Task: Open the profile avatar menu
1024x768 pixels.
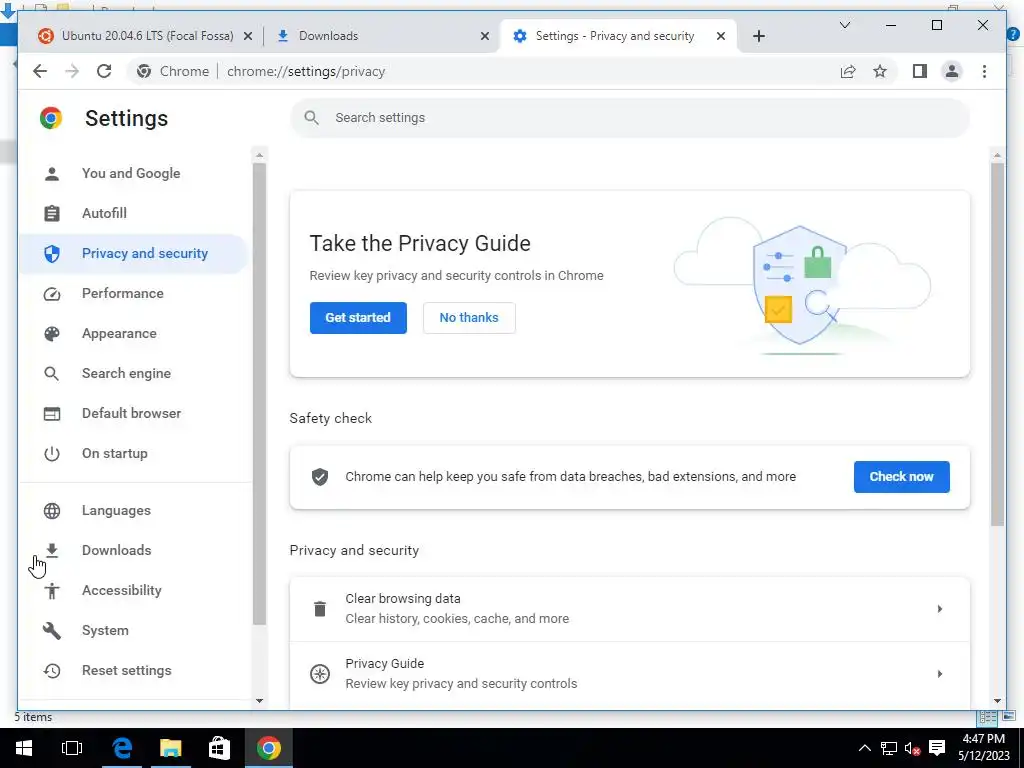Action: [952, 71]
